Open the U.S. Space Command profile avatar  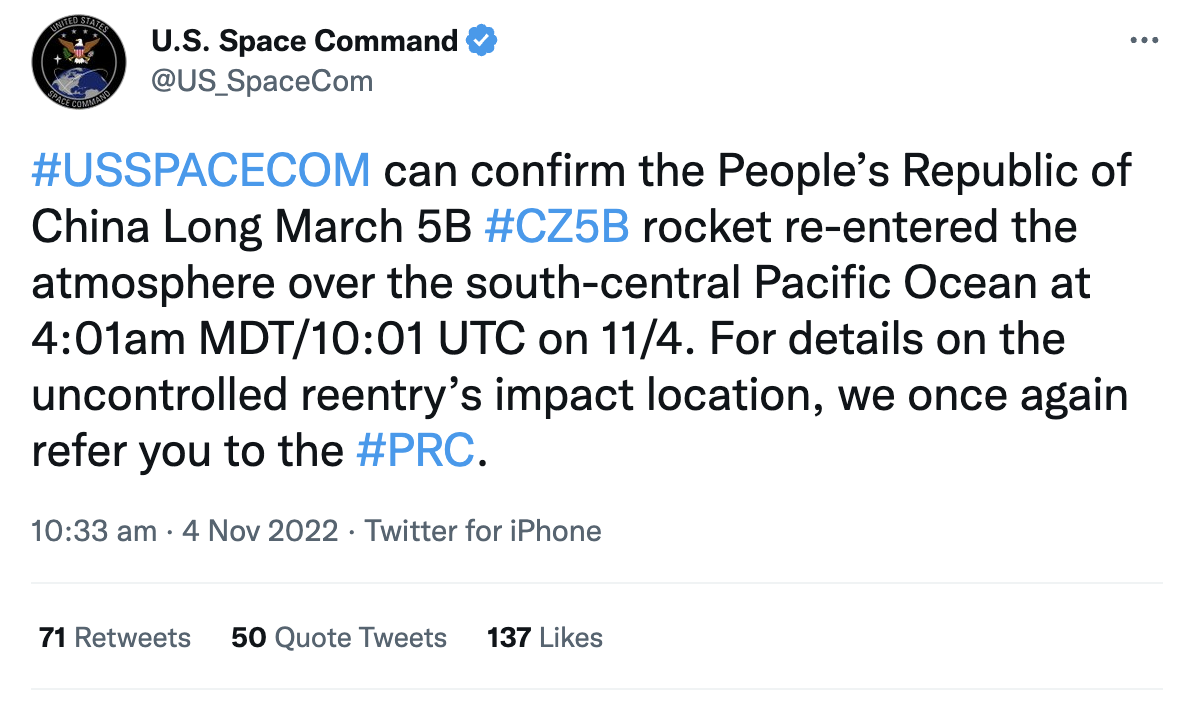pos(79,61)
